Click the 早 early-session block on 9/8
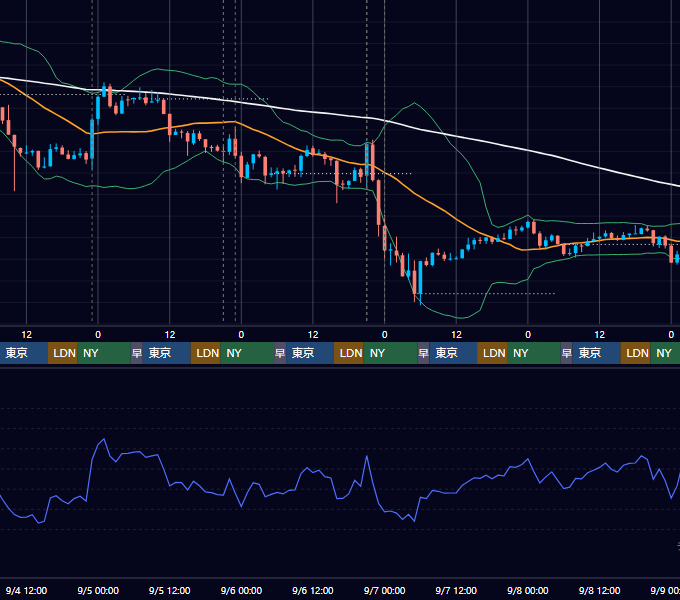This screenshot has height=600, width=680. point(566,353)
